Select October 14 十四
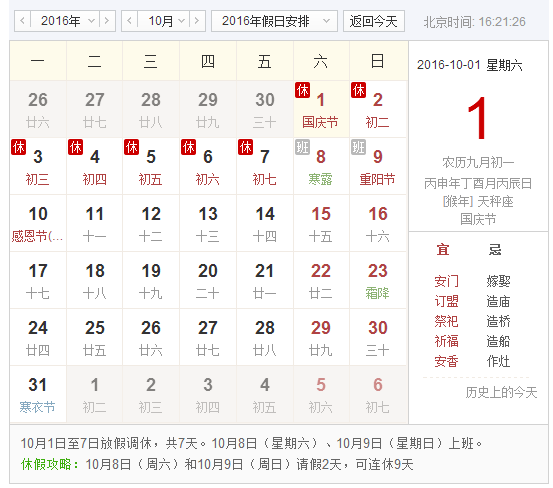 [265, 223]
